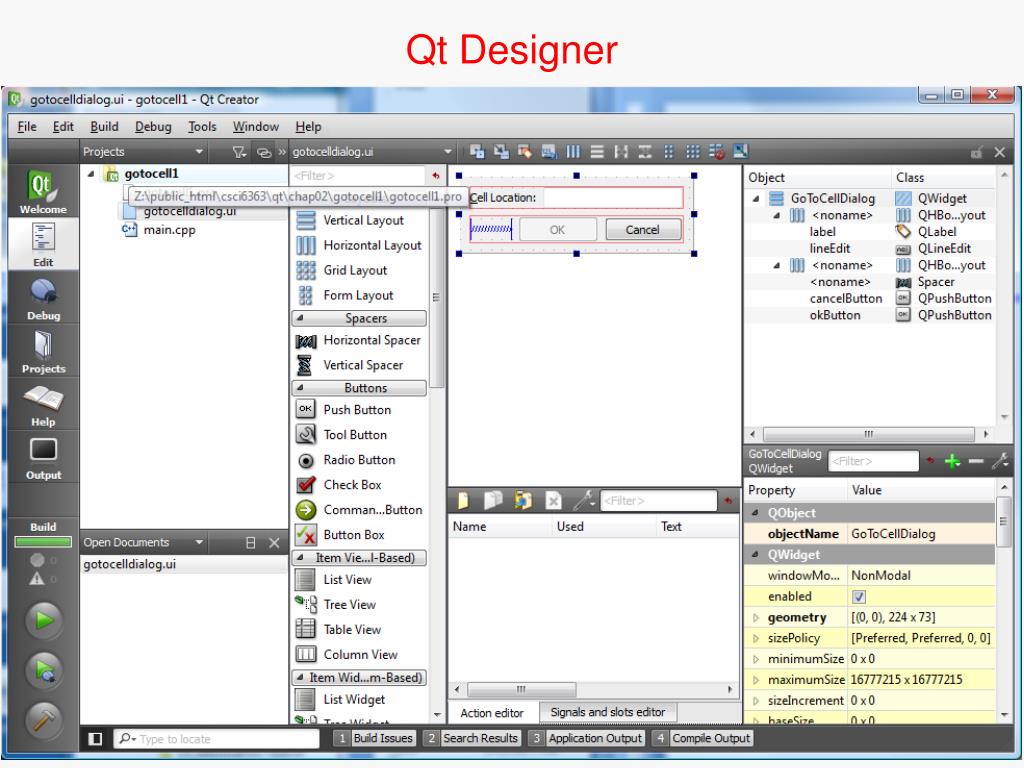Click the green build progress bar
The image size is (1024, 768).
(43, 541)
